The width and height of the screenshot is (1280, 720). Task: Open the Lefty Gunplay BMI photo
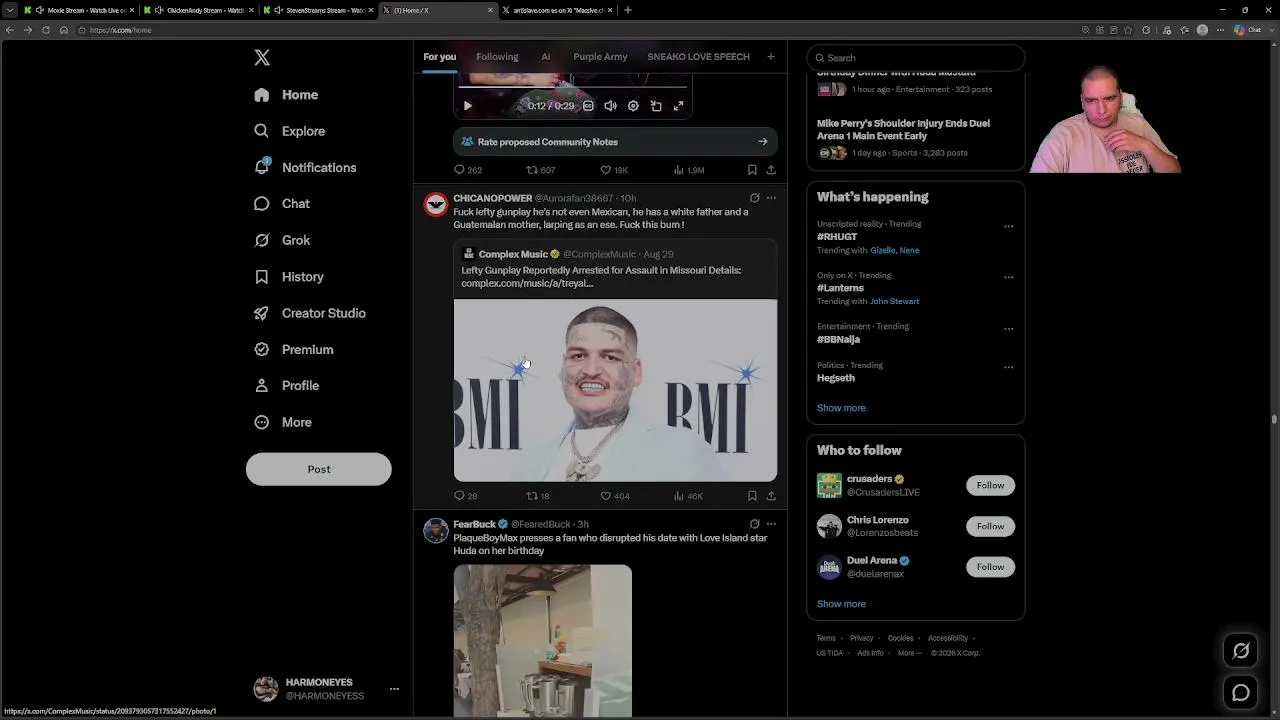pyautogui.click(x=615, y=390)
